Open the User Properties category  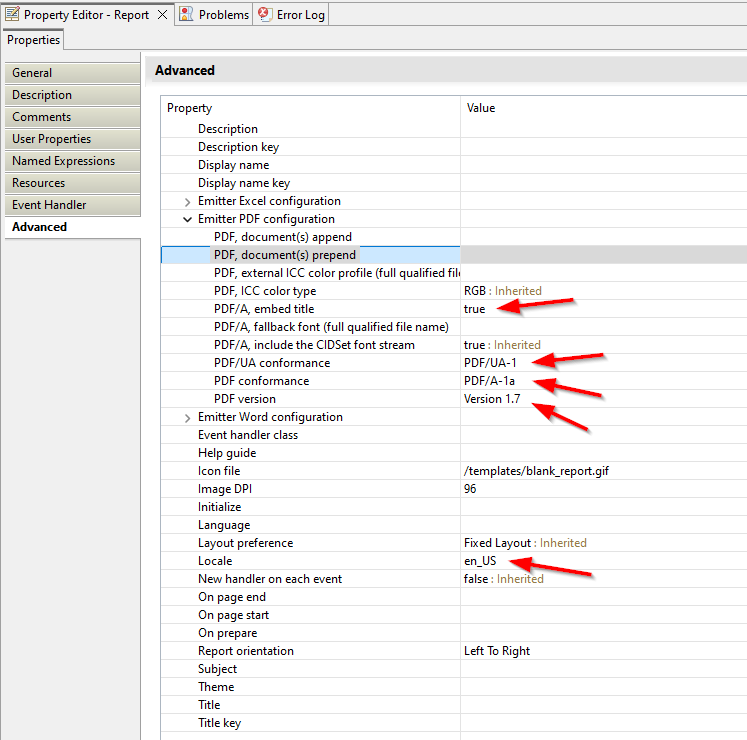tap(72, 139)
